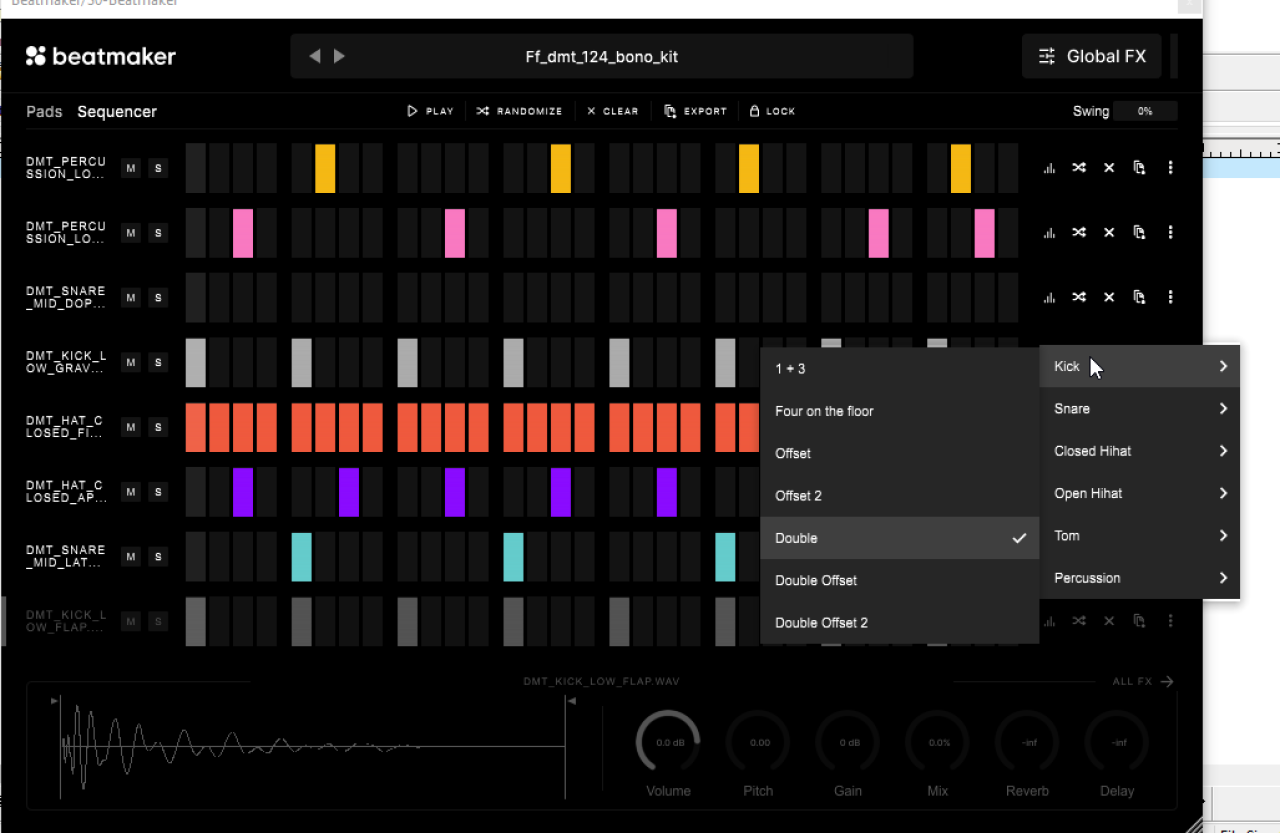The width and height of the screenshot is (1280, 833).
Task: Open three-dots menu for second percussion row
Action: point(1170,232)
